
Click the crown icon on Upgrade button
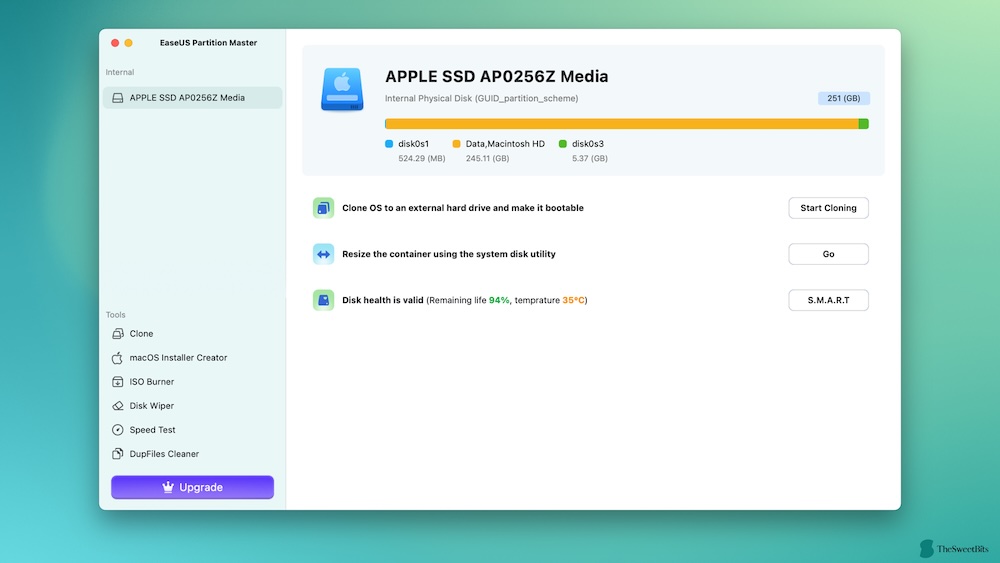point(168,487)
